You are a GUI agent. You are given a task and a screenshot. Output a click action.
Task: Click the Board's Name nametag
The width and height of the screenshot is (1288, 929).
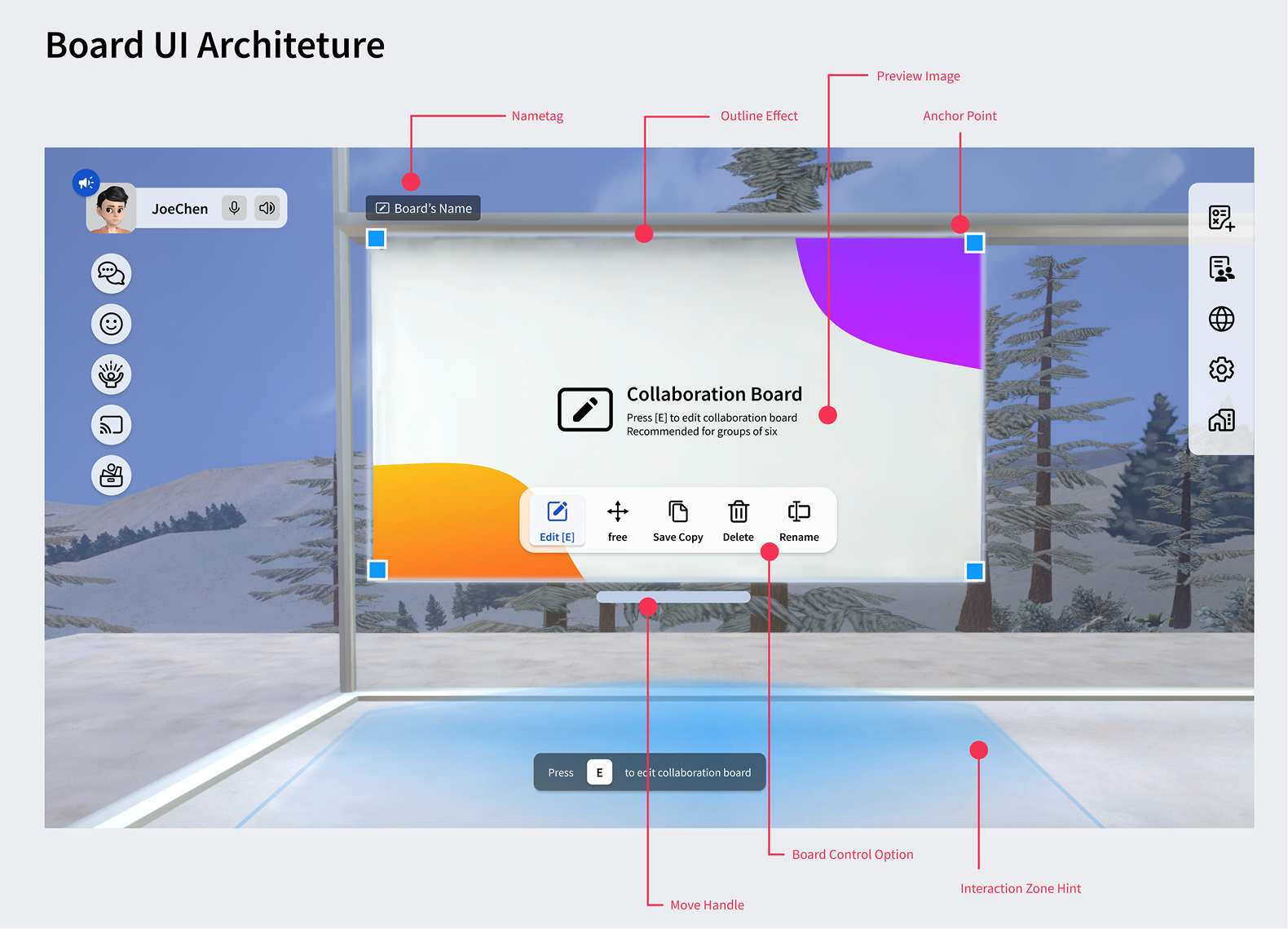click(423, 208)
